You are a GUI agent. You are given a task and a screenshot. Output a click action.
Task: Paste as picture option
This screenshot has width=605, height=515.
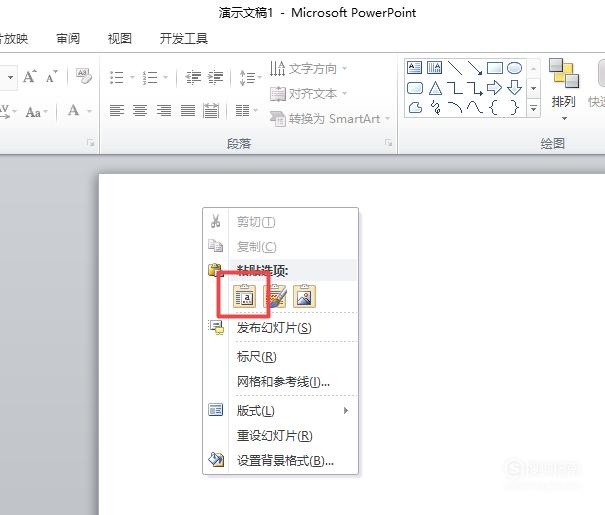coord(304,296)
